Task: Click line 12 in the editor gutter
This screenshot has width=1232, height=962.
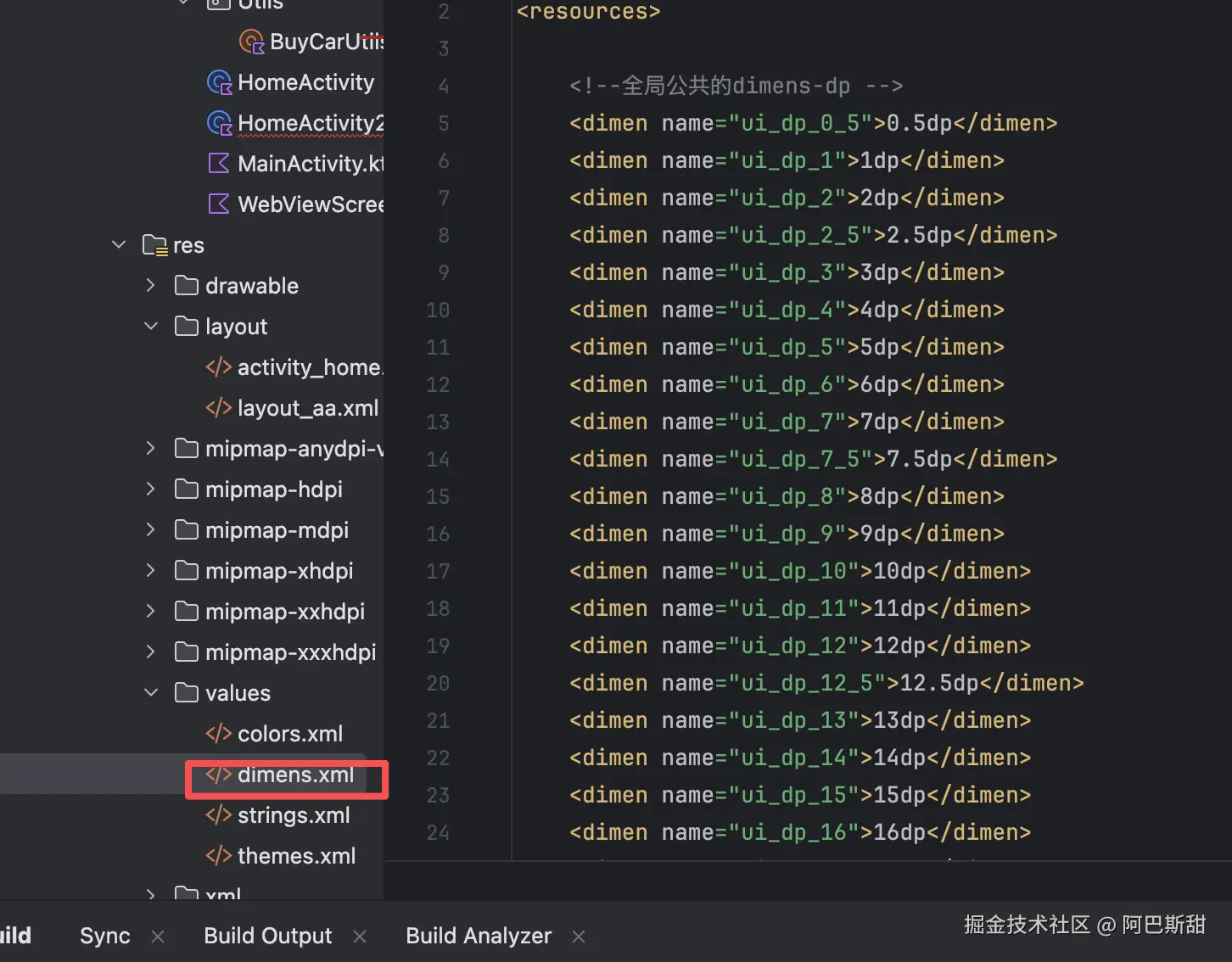Action: click(438, 384)
